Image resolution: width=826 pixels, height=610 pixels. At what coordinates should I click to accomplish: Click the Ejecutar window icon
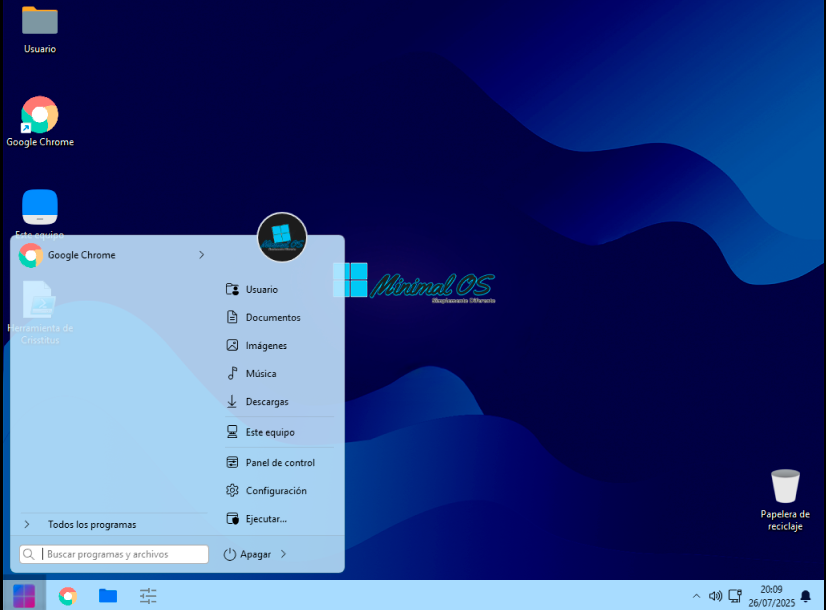pos(232,519)
